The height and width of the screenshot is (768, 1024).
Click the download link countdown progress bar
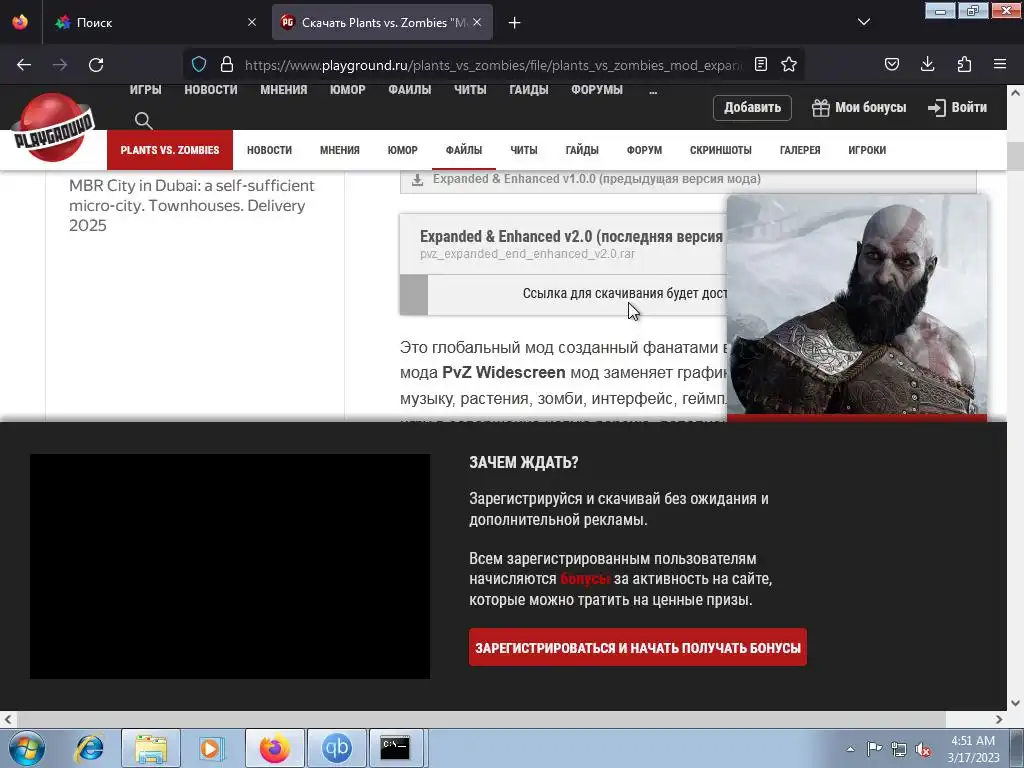click(x=564, y=295)
